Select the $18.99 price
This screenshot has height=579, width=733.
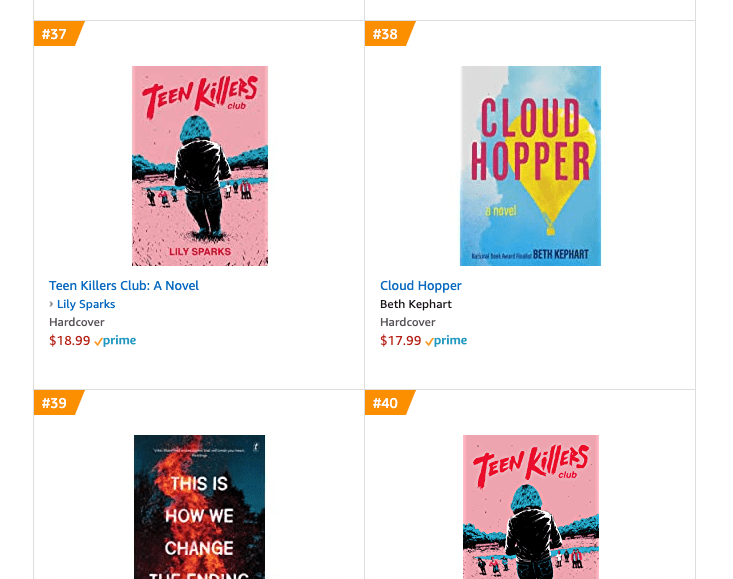coord(70,341)
